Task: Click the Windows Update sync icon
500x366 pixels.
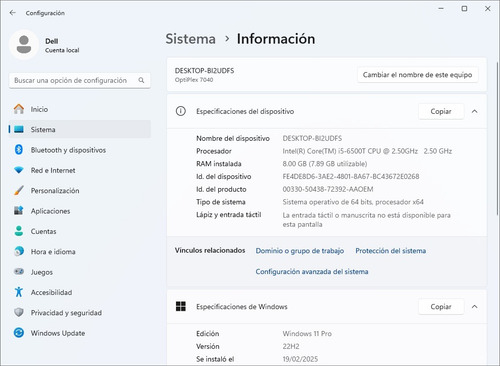Action: pyautogui.click(x=19, y=333)
